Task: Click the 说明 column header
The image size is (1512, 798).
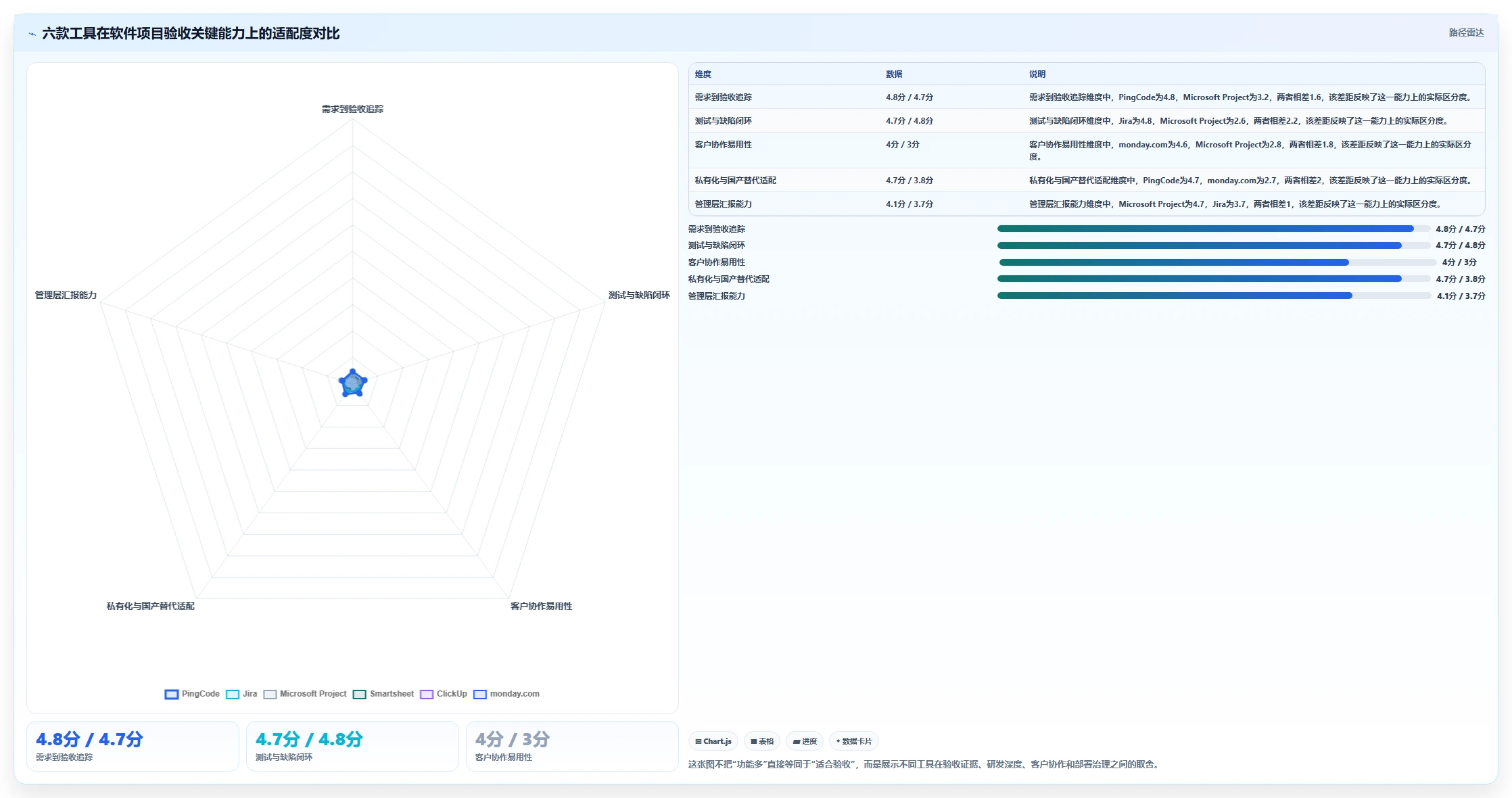Action: click(x=1037, y=74)
